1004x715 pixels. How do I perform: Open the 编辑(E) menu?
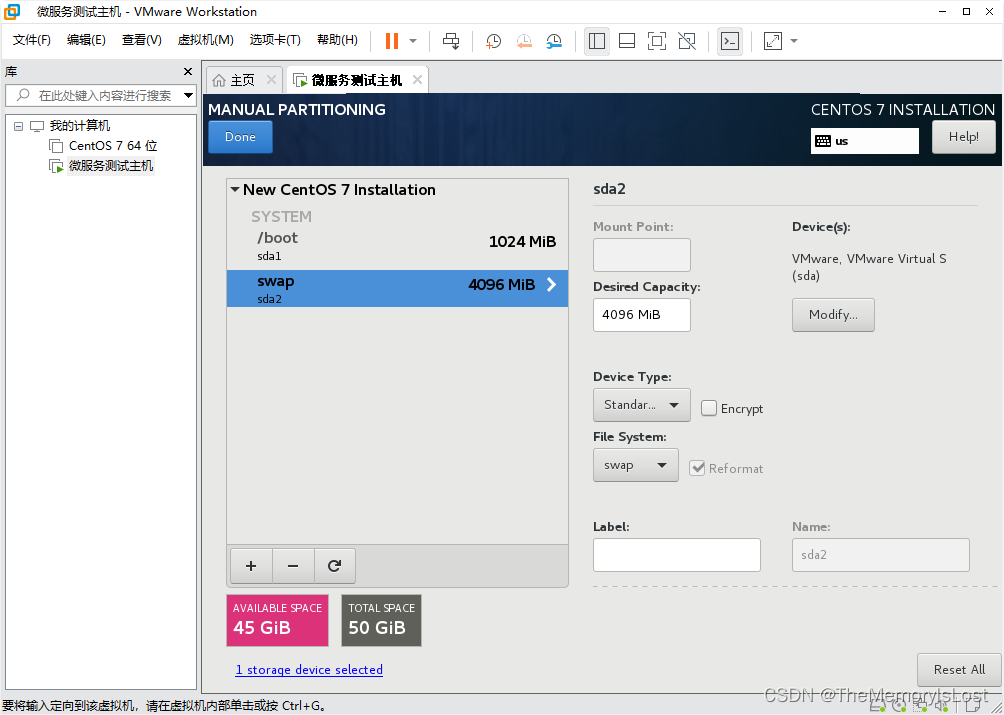86,40
